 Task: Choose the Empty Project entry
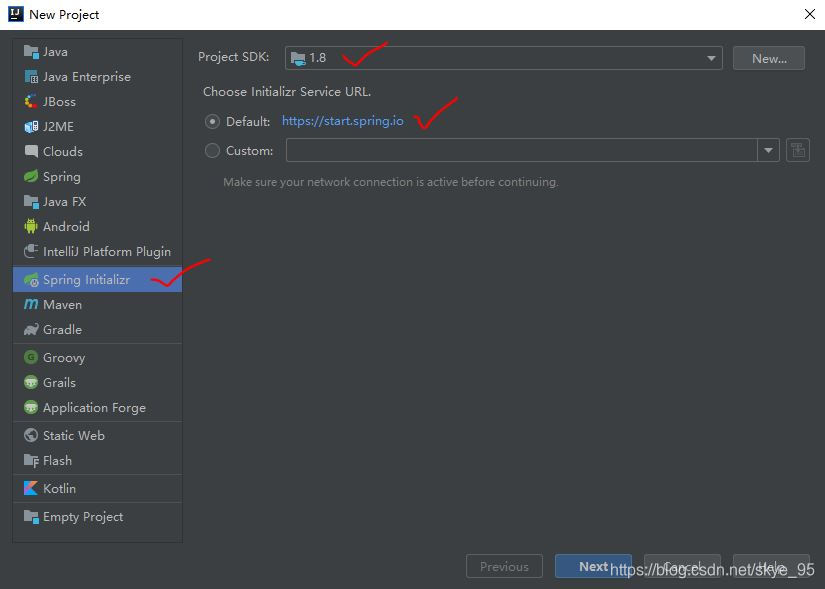point(97,516)
